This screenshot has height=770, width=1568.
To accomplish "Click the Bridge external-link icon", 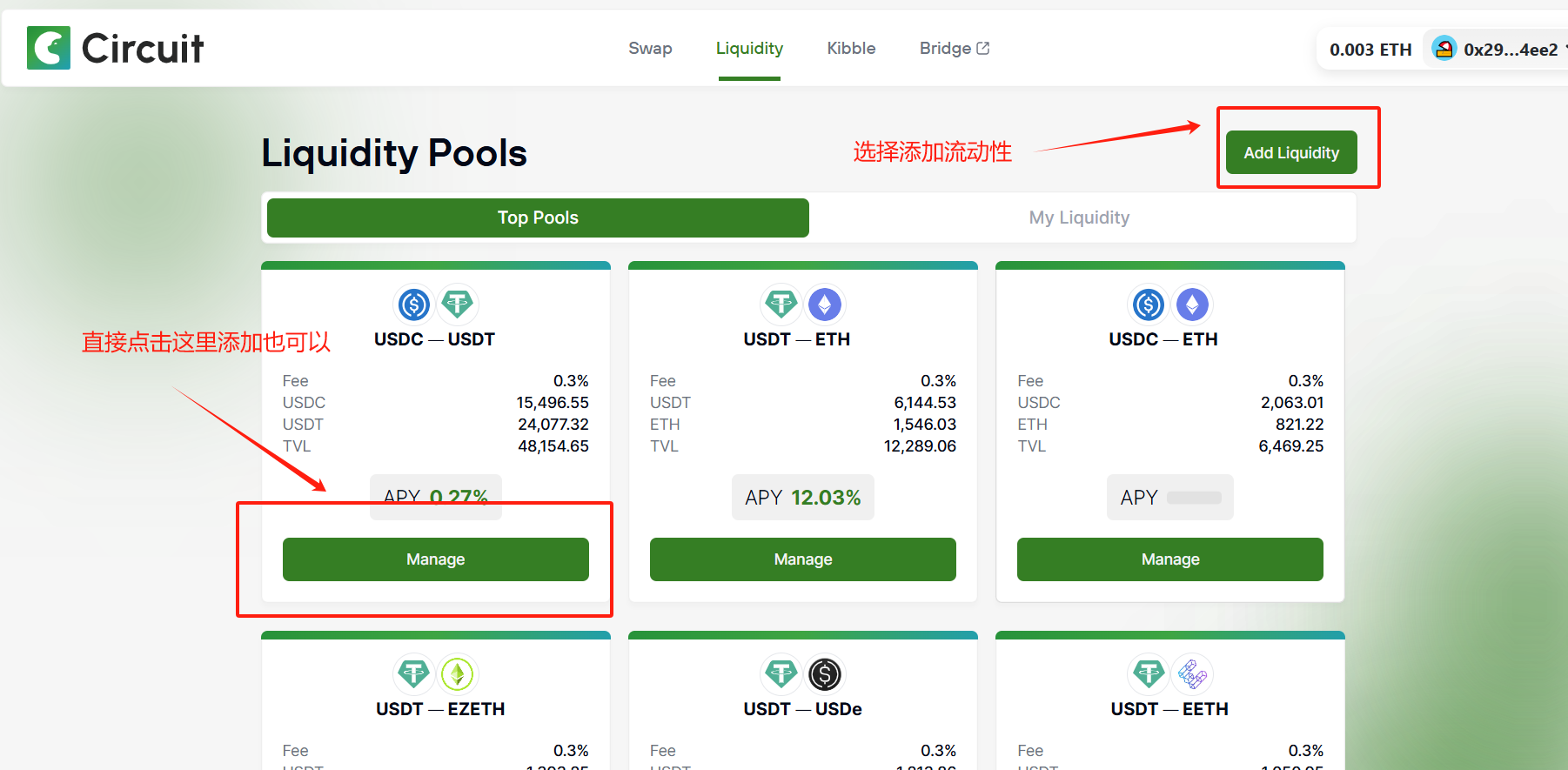I will tap(983, 48).
